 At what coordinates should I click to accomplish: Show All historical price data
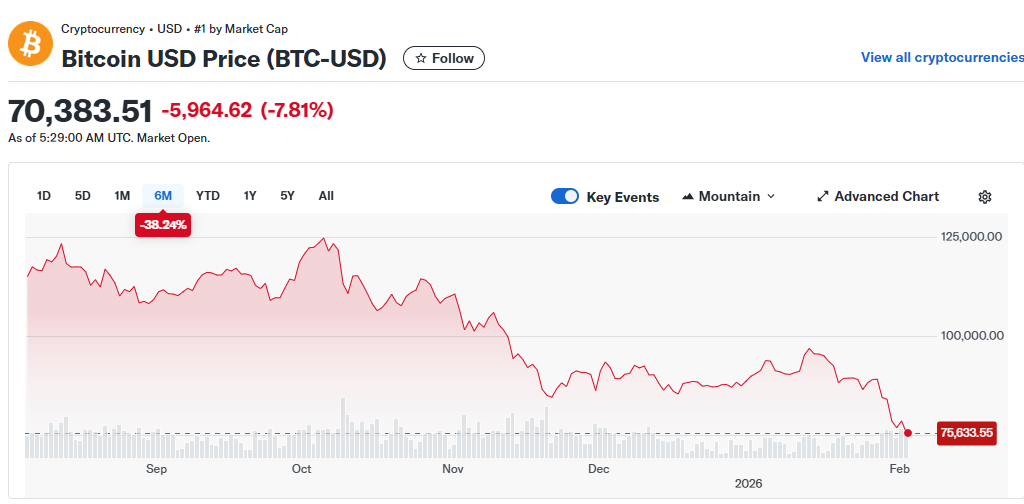tap(327, 196)
